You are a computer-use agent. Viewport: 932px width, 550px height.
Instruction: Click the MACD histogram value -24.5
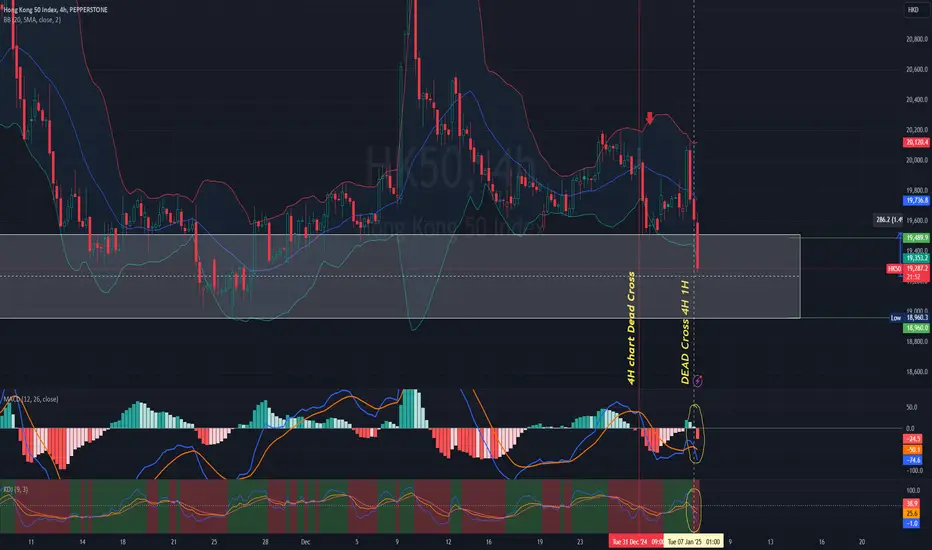coord(913,439)
